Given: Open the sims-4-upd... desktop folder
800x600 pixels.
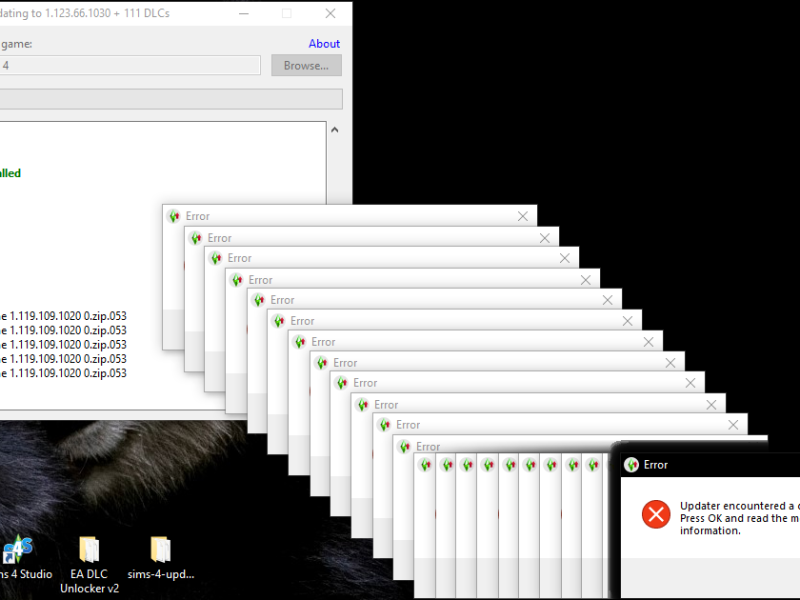Looking at the screenshot, I should click(x=161, y=551).
